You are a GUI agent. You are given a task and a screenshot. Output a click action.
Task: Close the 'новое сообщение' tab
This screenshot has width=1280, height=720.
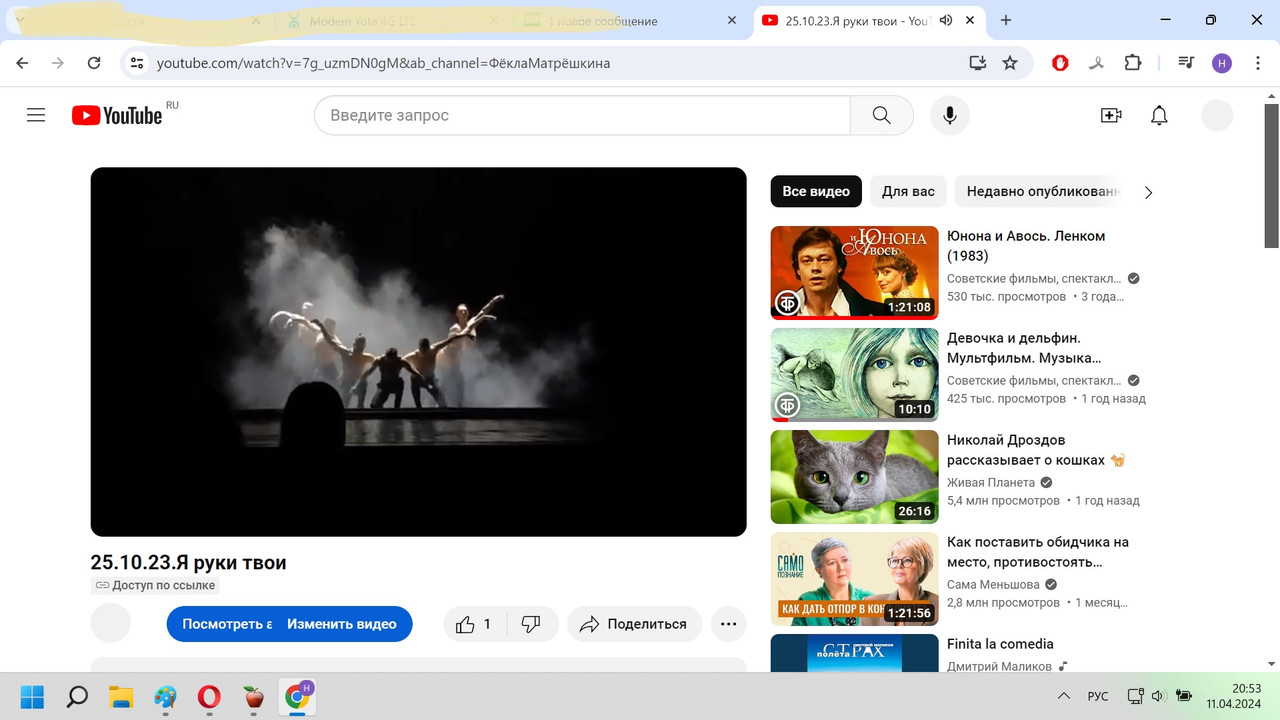click(732, 20)
